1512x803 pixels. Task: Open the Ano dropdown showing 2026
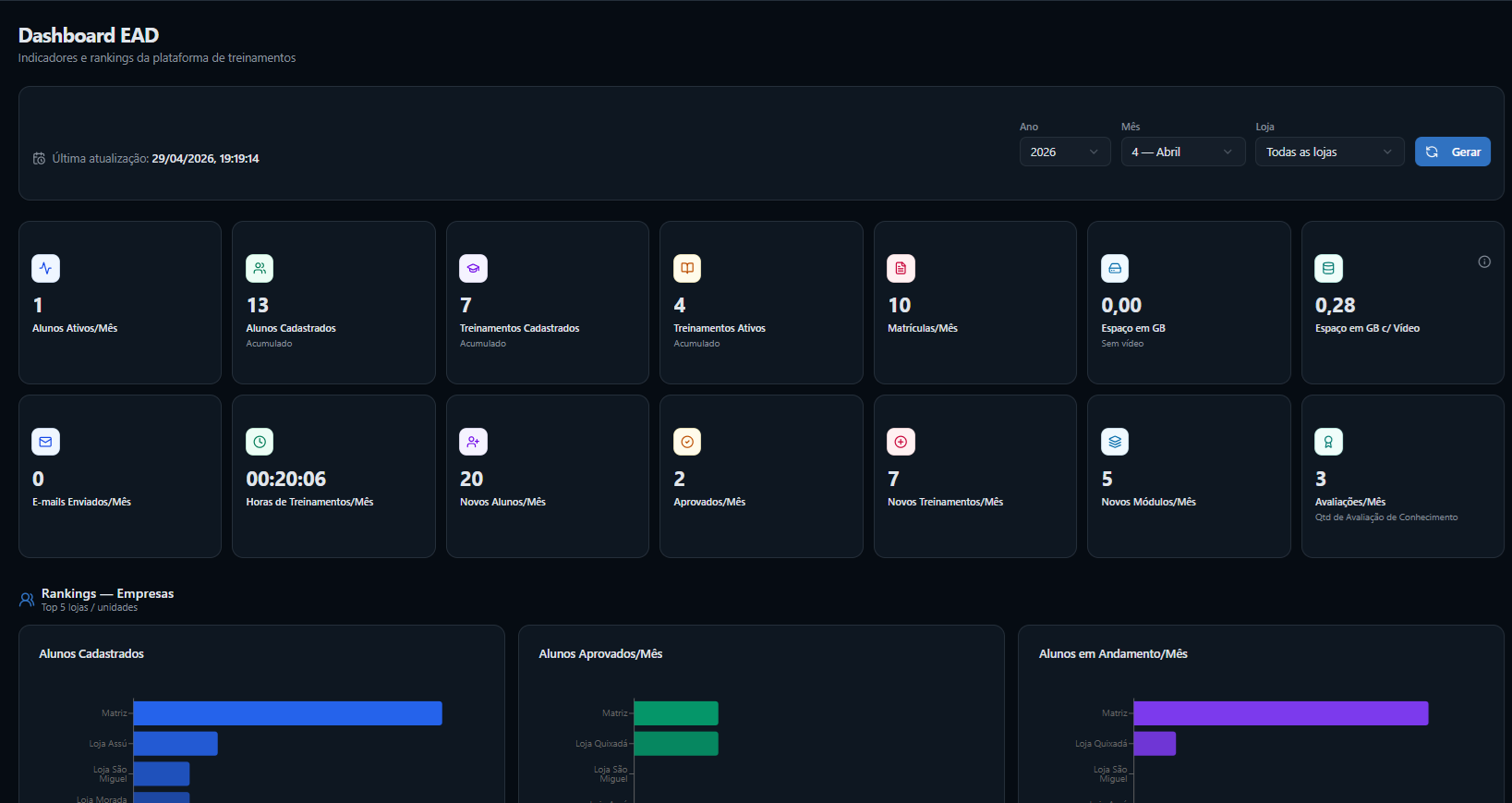[1065, 152]
